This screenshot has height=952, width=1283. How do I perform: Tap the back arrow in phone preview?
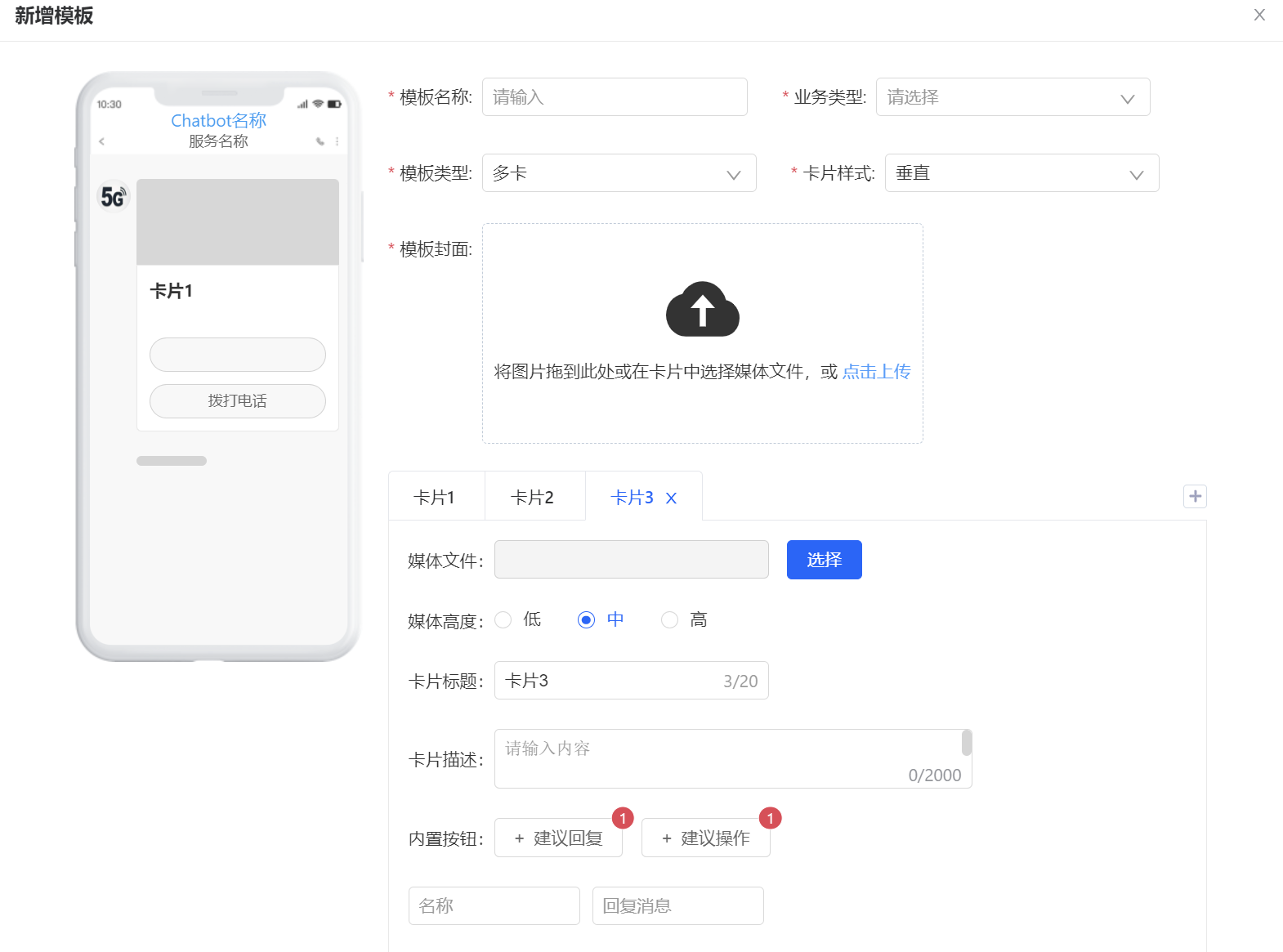click(101, 141)
